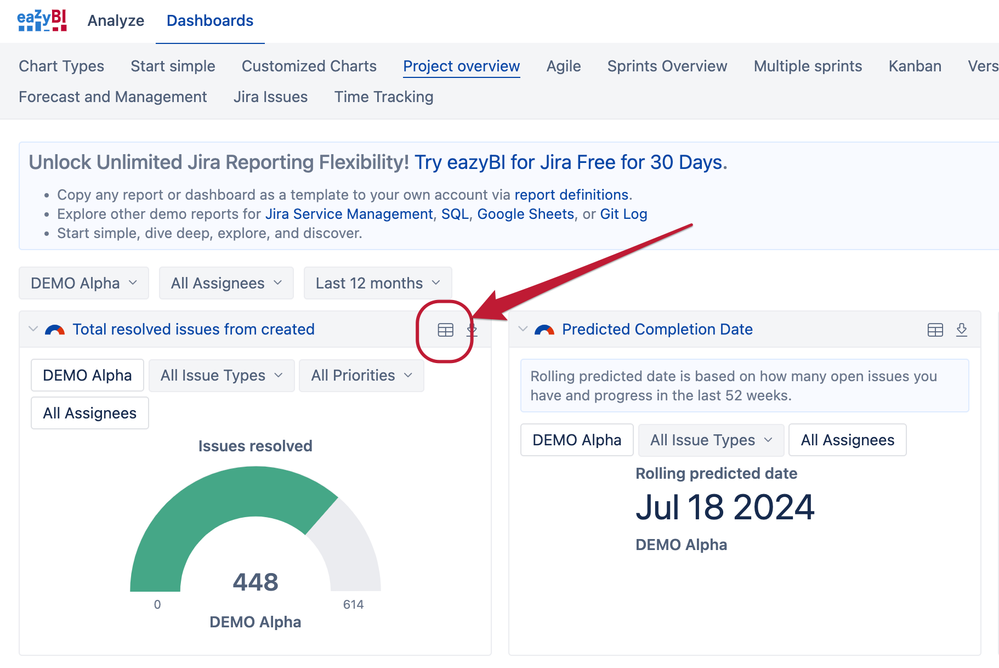
Task: Switch to the Chart Types tab
Action: 61,66
